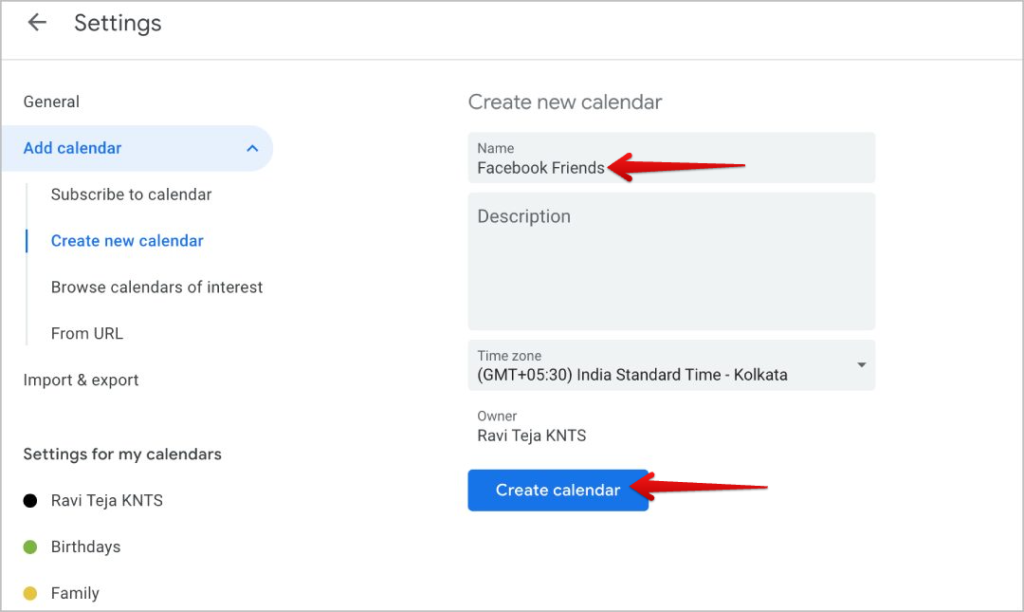1024x612 pixels.
Task: Click the owner name Ravi Teja KNTS
Action: pos(532,436)
